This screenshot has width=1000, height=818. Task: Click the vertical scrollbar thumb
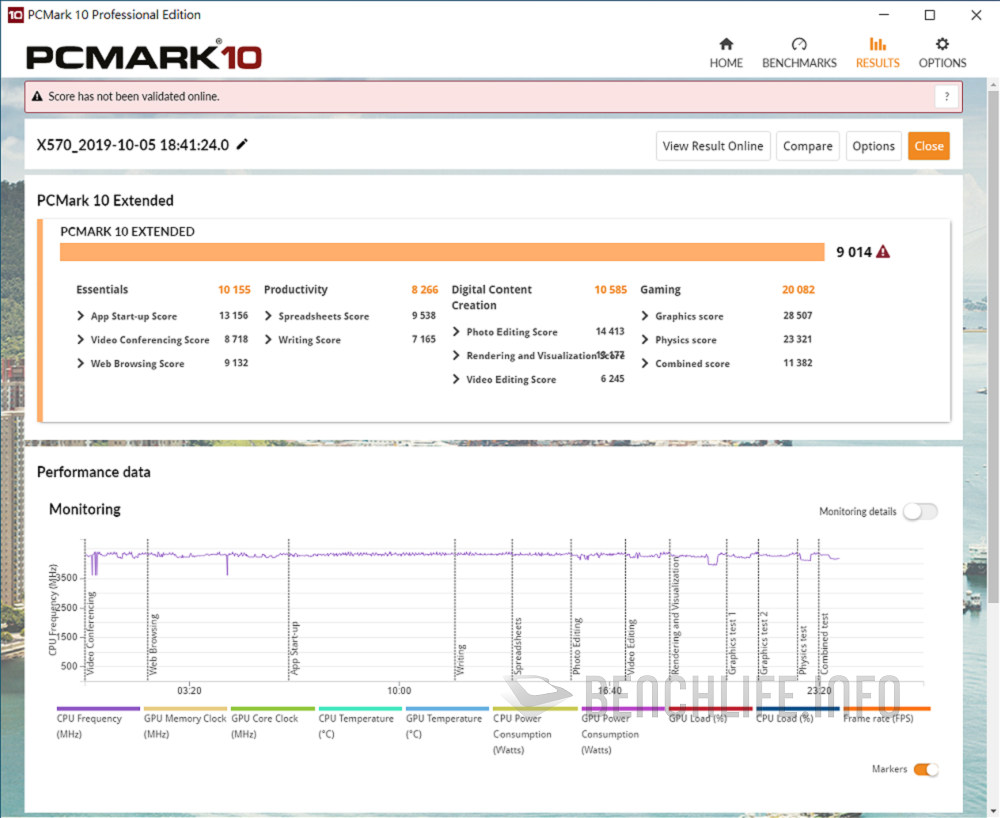pyautogui.click(x=993, y=347)
